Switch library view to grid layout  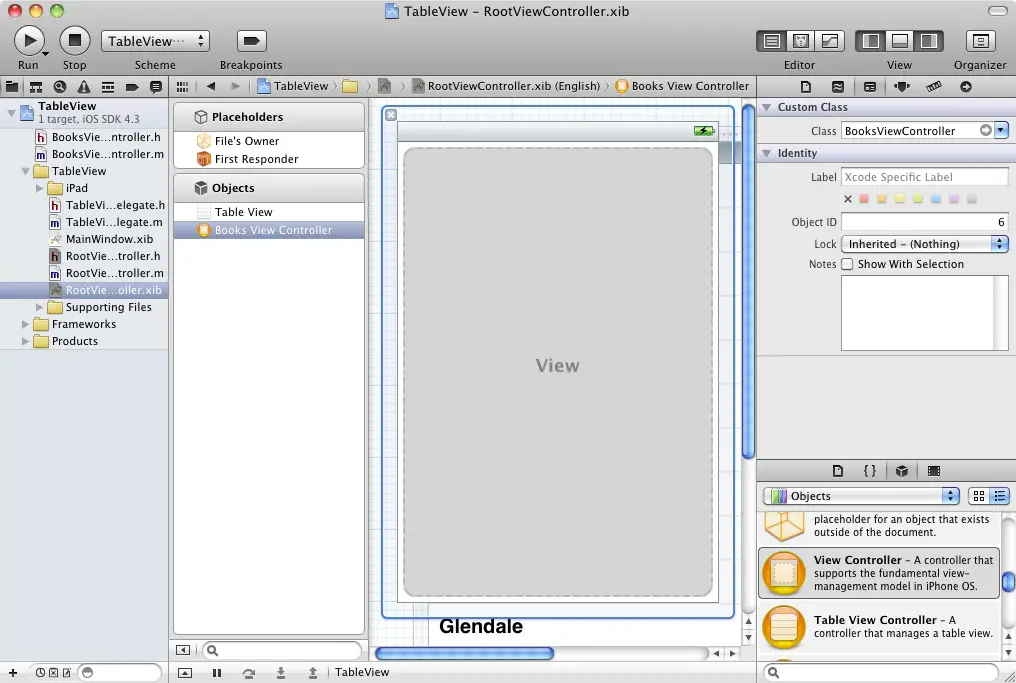979,496
